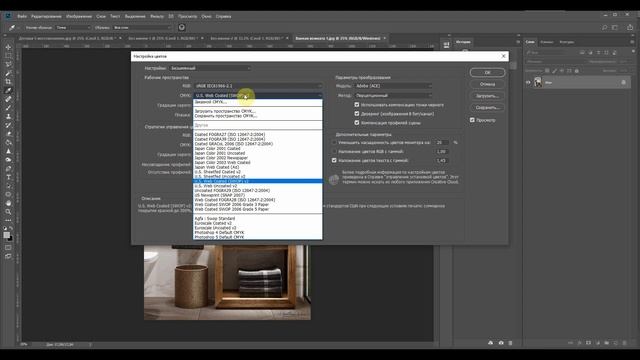Open the Справка menu
This screenshot has width=640, height=360.
223,16
